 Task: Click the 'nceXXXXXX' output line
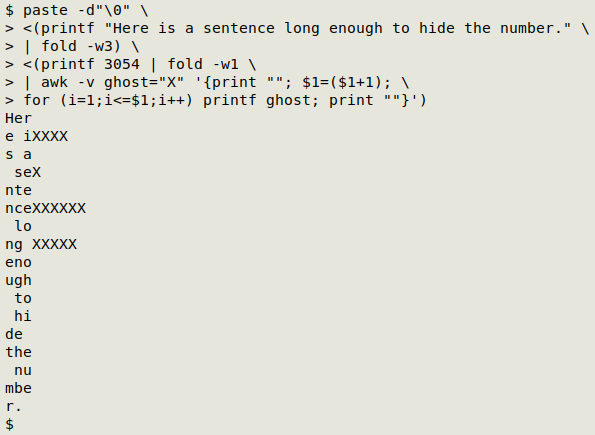click(46, 208)
